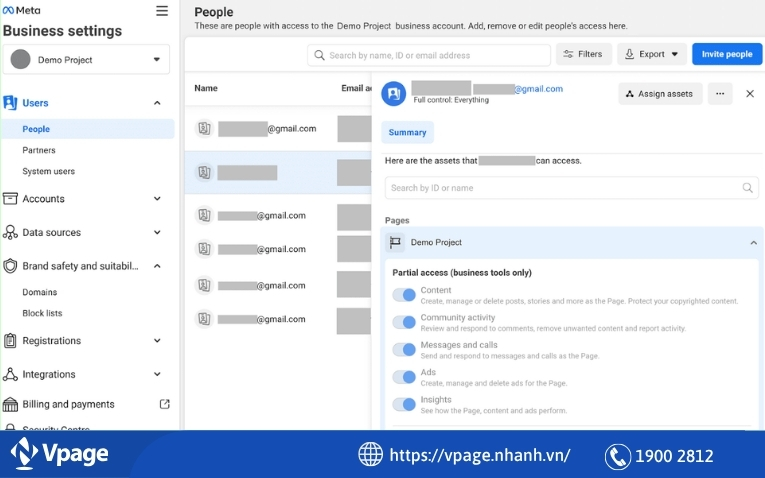Click the search magnifier in people search
This screenshot has width=765, height=478.
point(319,55)
